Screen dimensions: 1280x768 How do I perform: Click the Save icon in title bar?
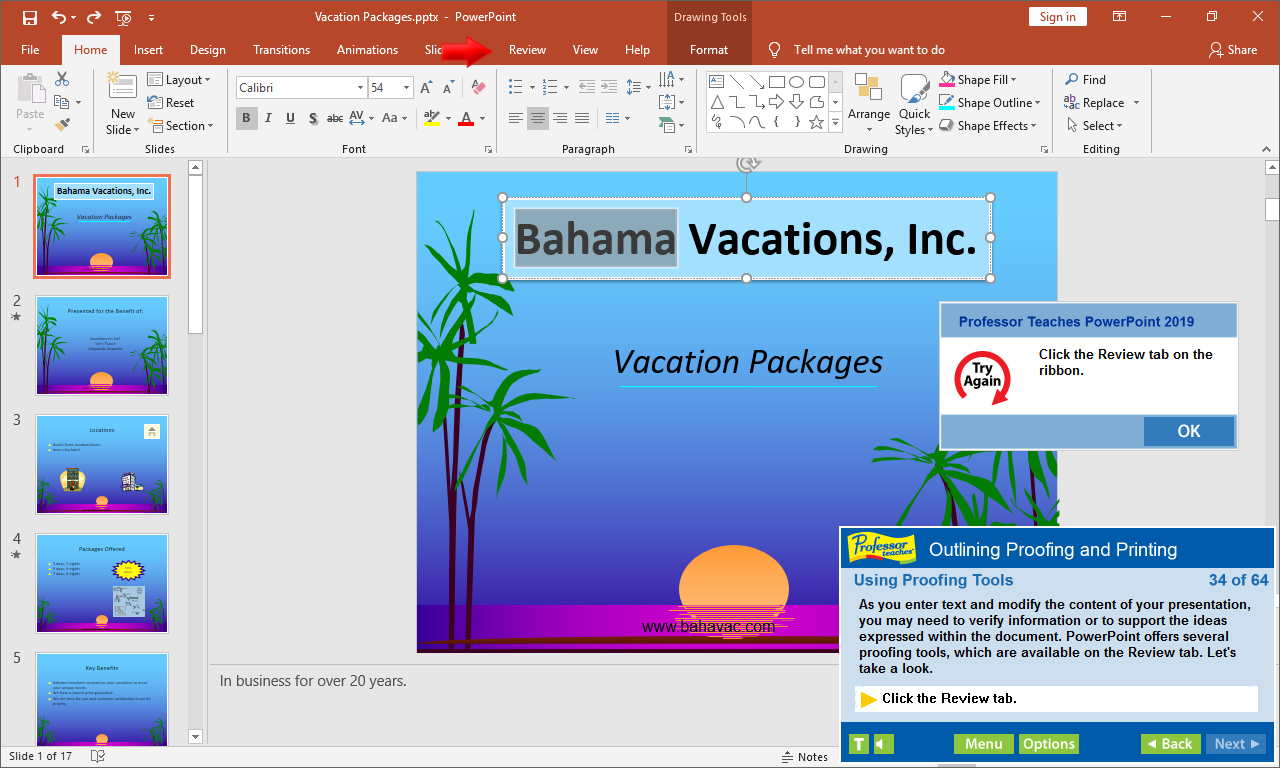pos(29,17)
